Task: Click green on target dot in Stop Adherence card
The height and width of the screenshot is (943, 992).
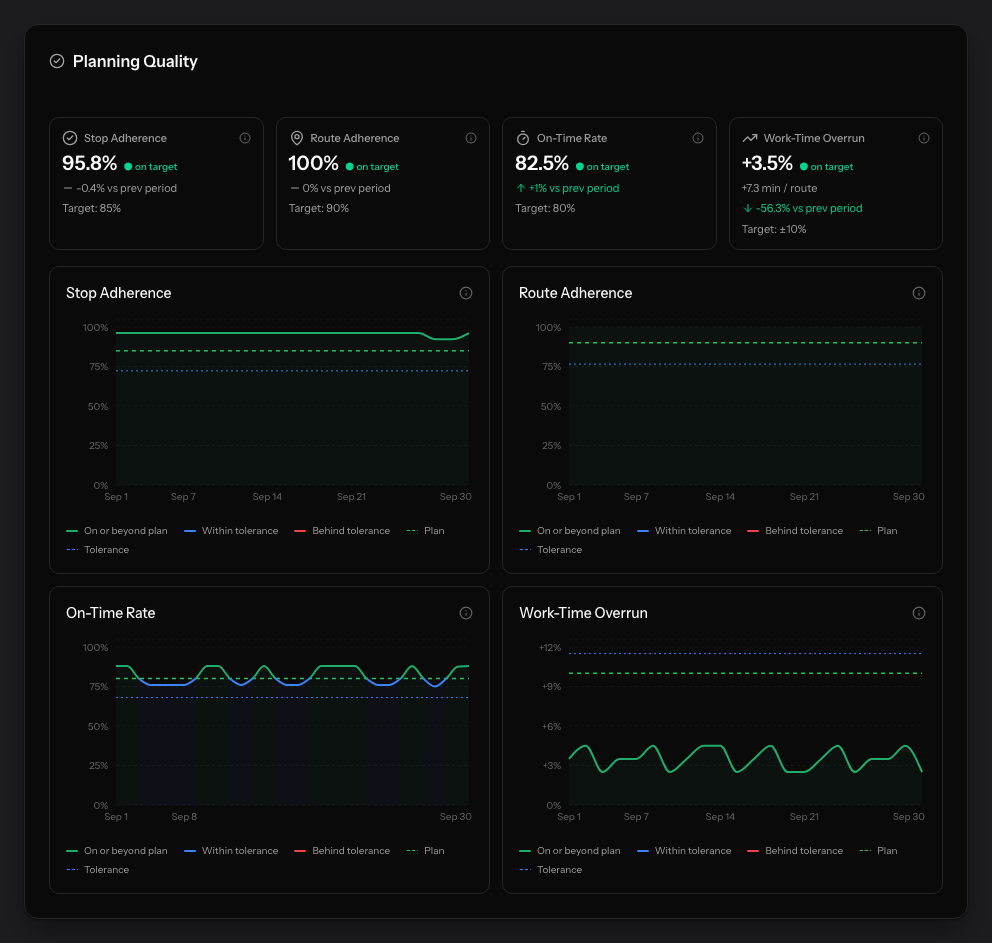Action: tap(128, 167)
